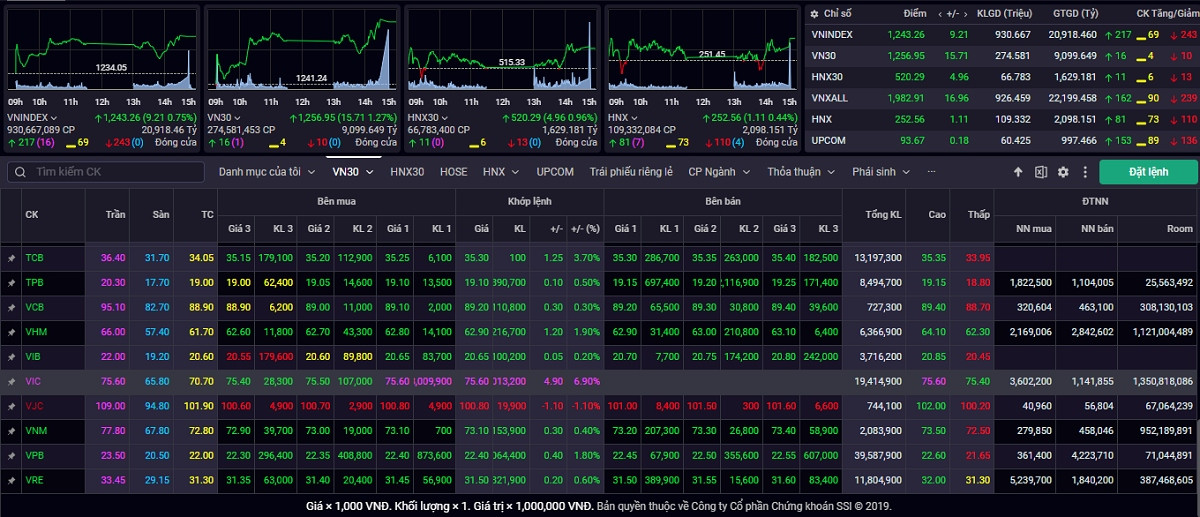The height and width of the screenshot is (517, 1200).
Task: Open the VHM stock symbol link
Action: point(34,332)
